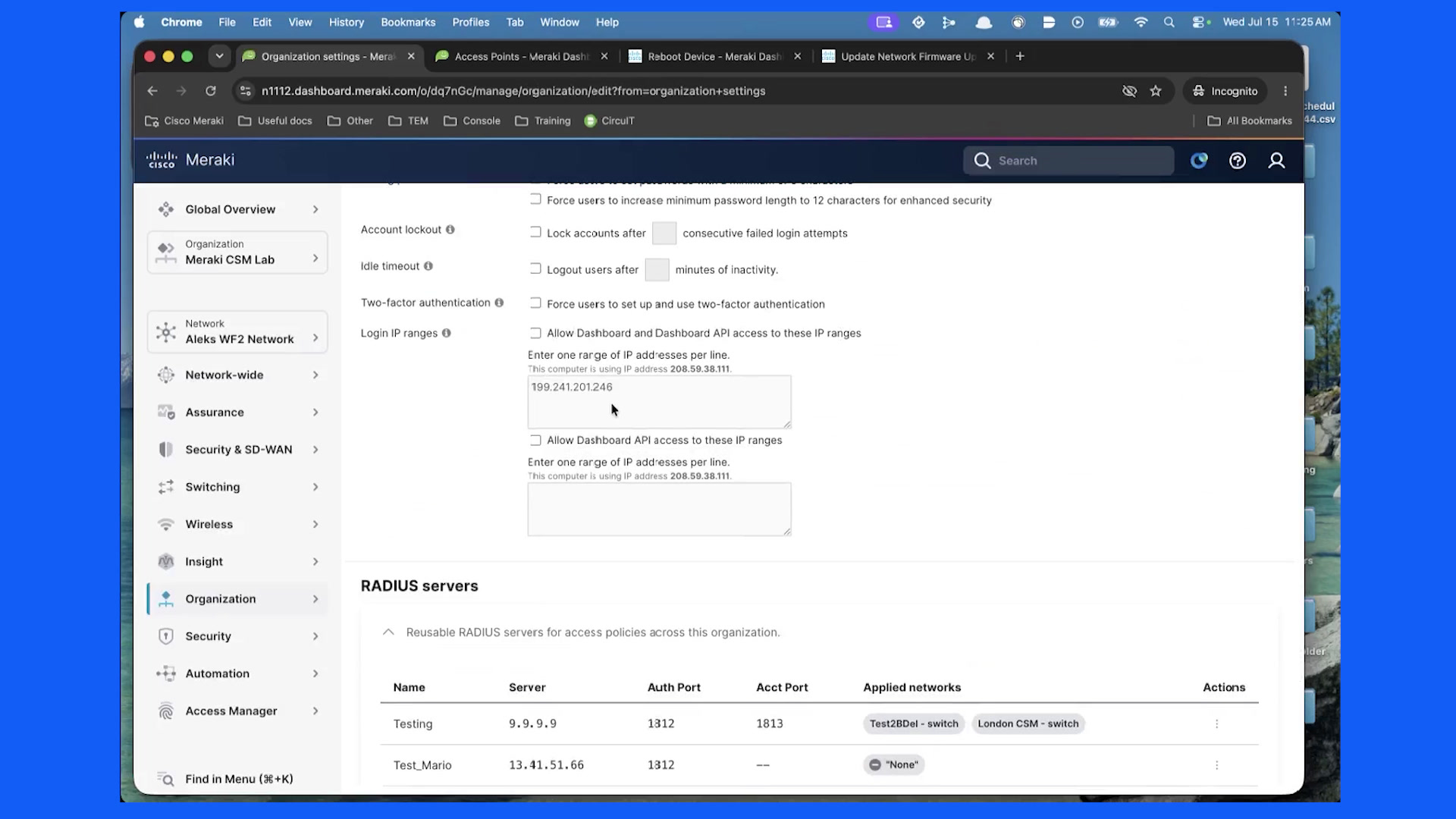
Task: Open the Useful docs bookmark folder
Action: click(275, 121)
